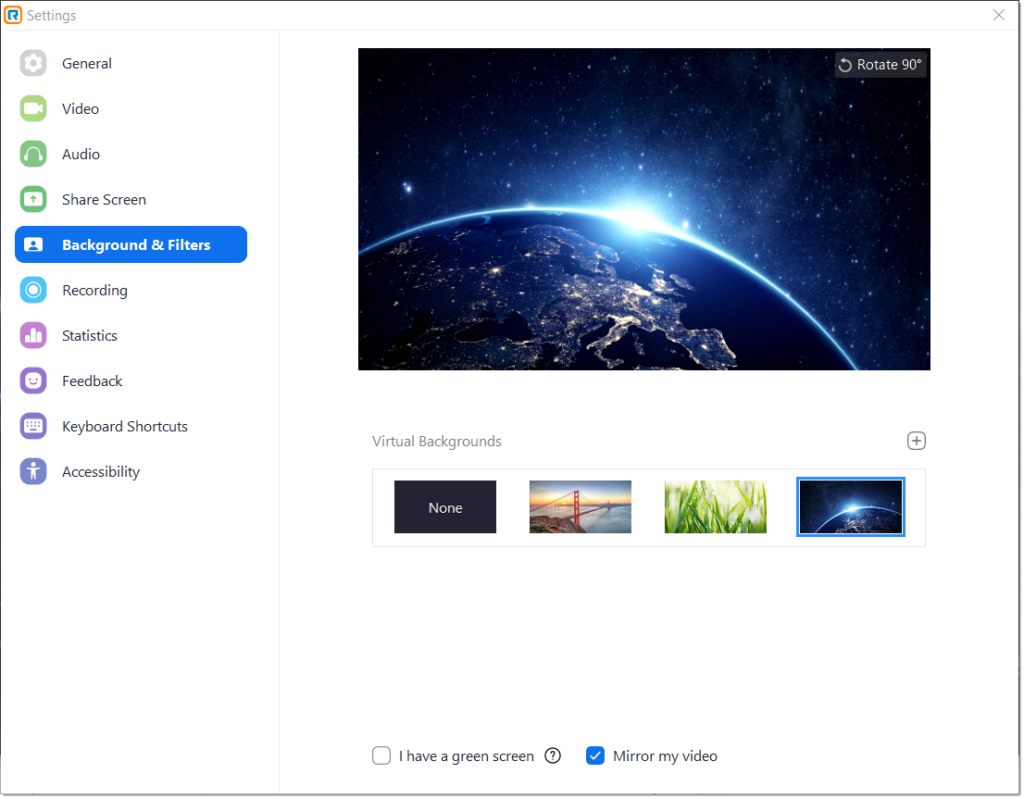Click the Statistics bar chart icon
Screen dimensions: 1024x799
click(33, 336)
